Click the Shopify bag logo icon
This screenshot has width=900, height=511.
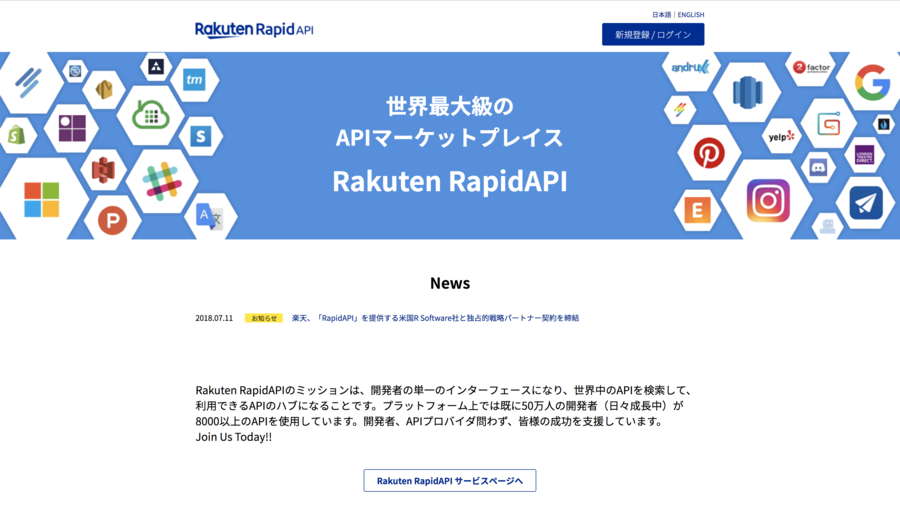[x=17, y=135]
